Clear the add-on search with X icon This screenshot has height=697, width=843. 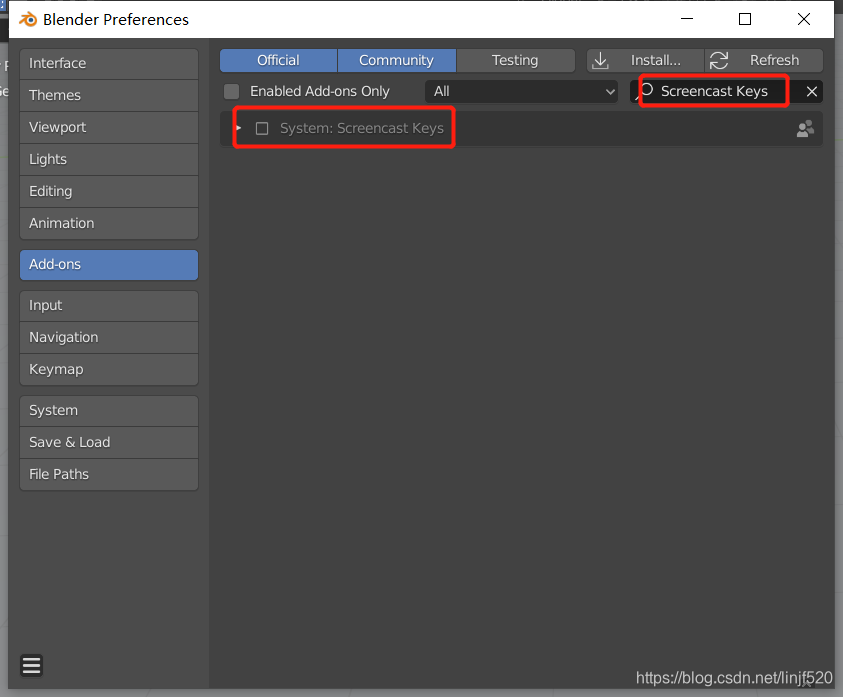tap(812, 91)
